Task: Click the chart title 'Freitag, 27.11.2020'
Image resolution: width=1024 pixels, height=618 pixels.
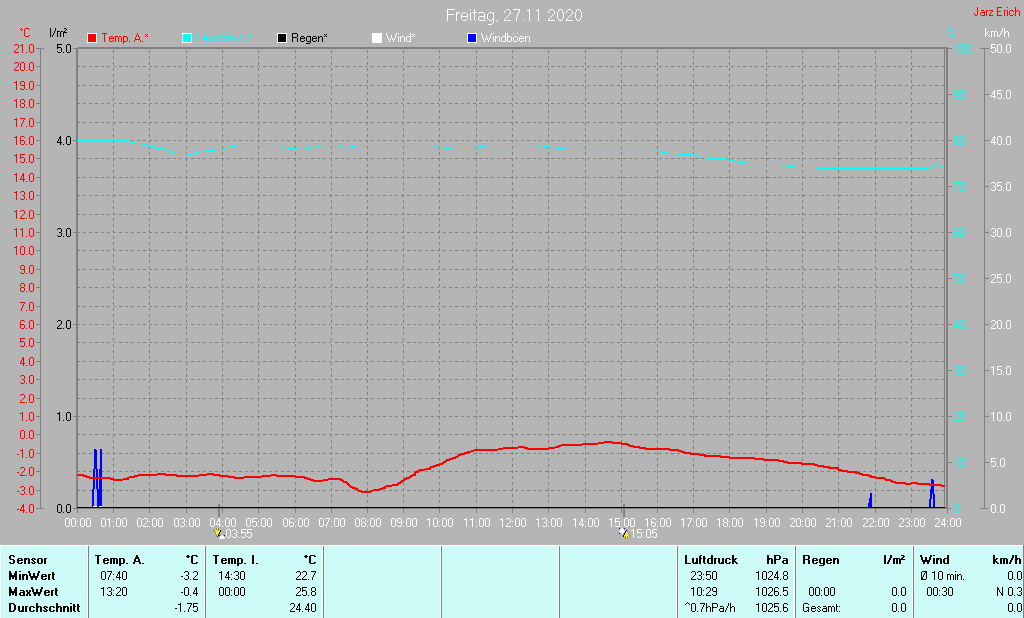Action: point(514,15)
